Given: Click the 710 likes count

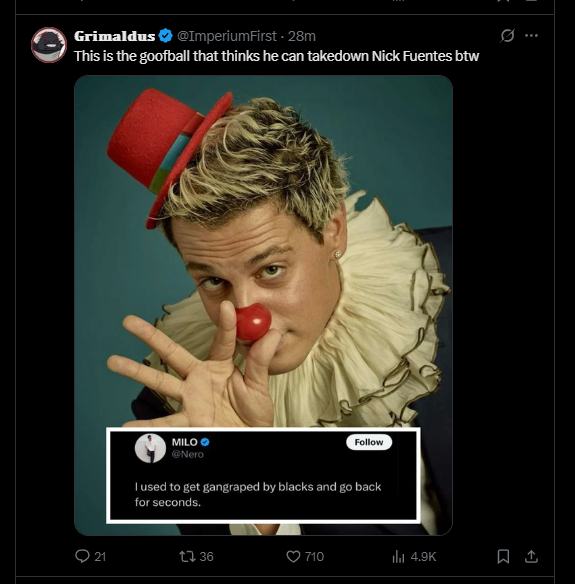Looking at the screenshot, I should click(314, 556).
